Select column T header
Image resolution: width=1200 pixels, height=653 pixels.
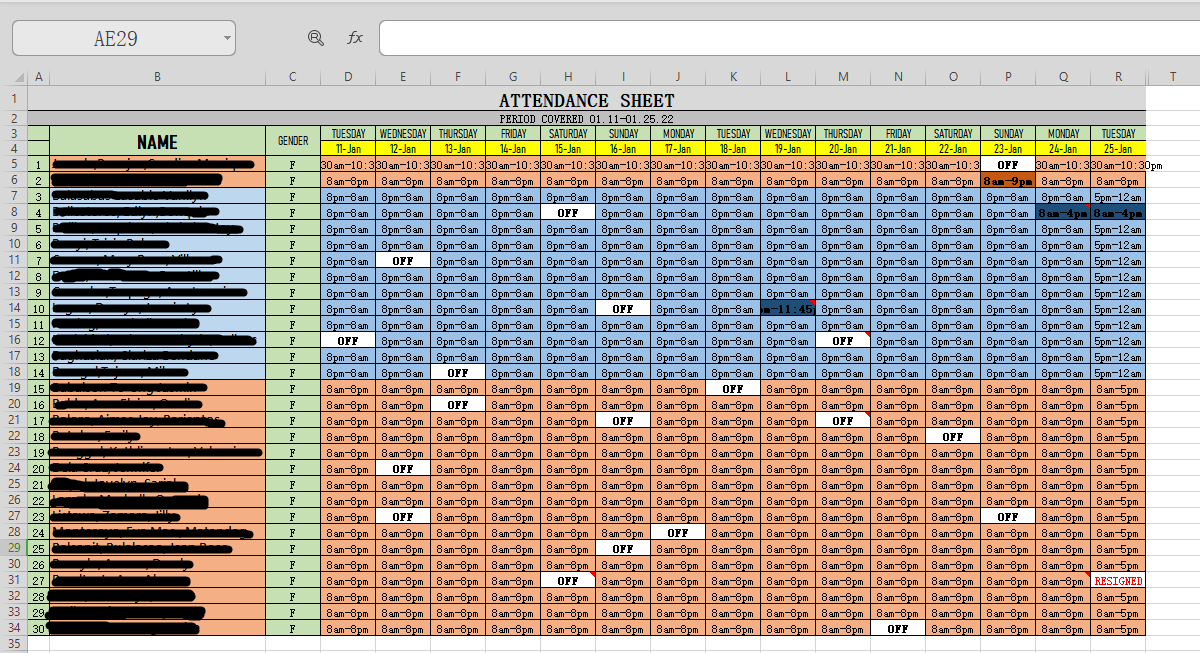click(x=1172, y=77)
